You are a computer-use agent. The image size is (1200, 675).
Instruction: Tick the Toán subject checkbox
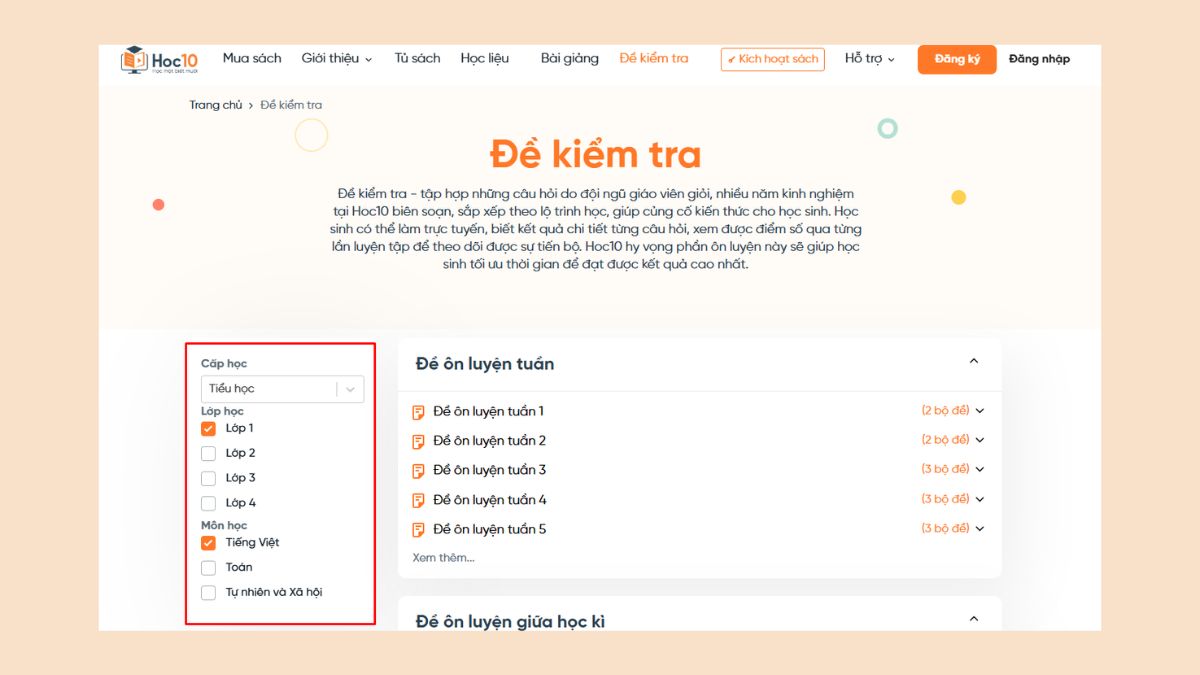(x=209, y=568)
